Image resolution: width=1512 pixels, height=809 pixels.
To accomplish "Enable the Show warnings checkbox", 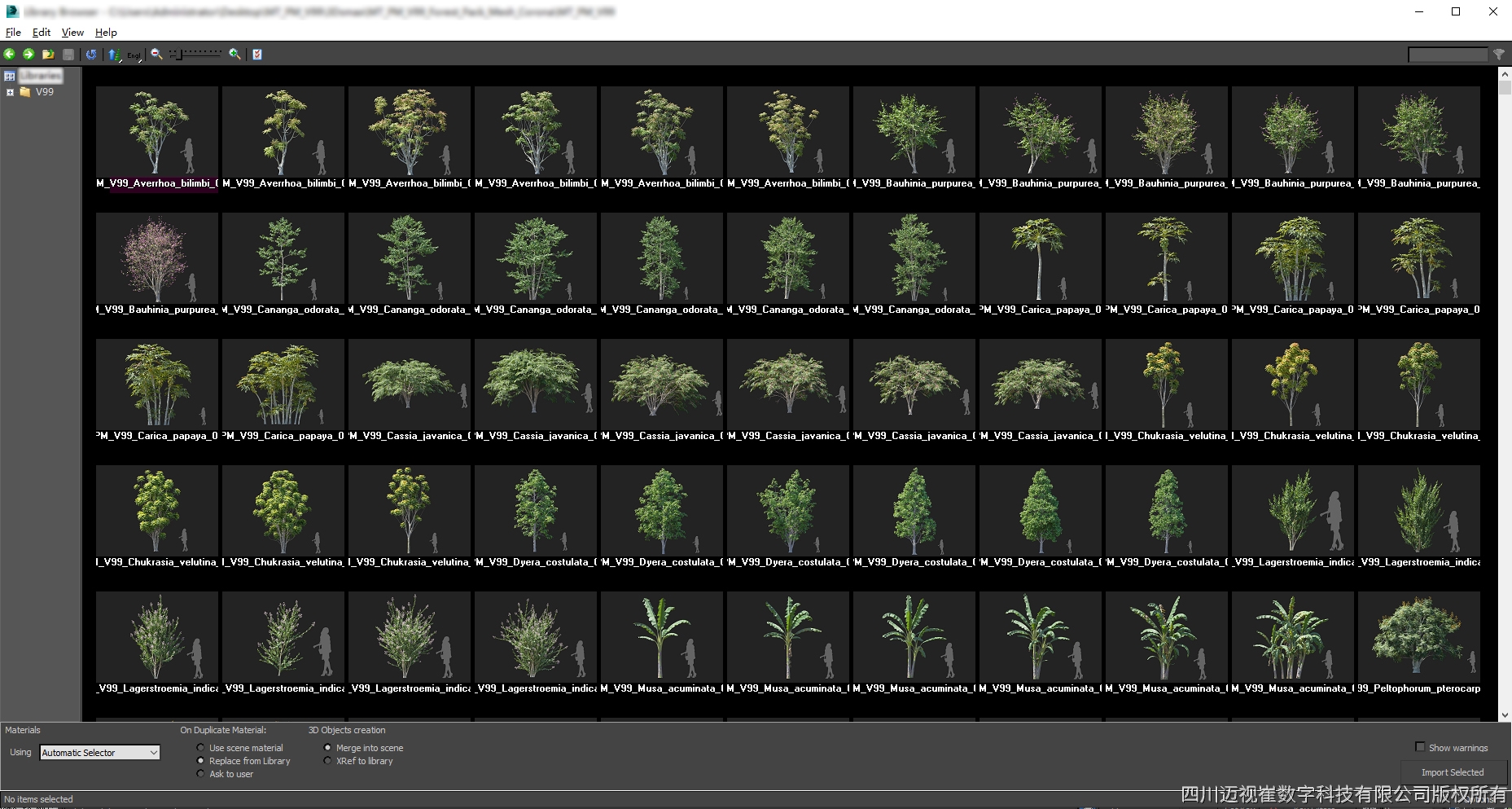I will [x=1420, y=746].
